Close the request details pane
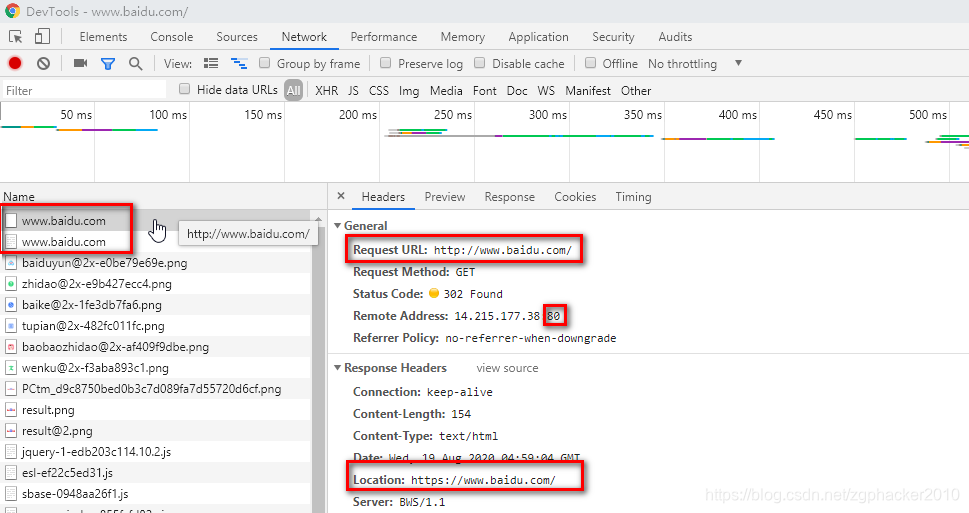The width and height of the screenshot is (969, 513). (x=341, y=196)
